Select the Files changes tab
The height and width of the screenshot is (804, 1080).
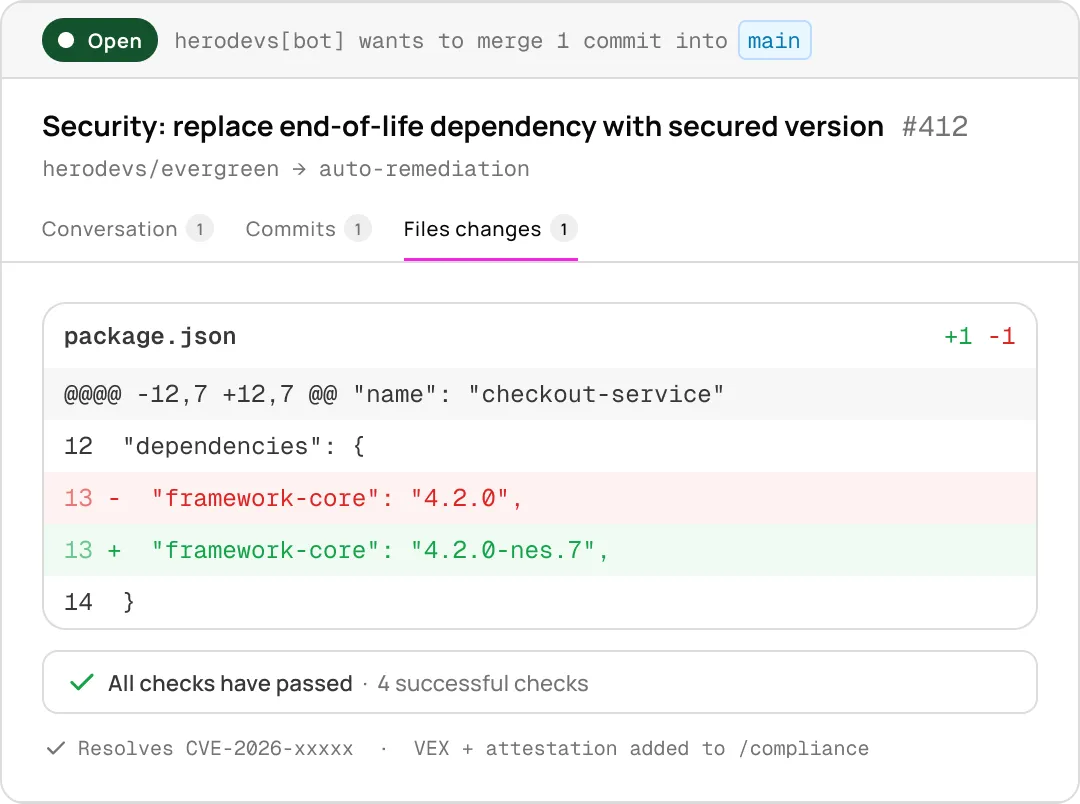(x=490, y=229)
